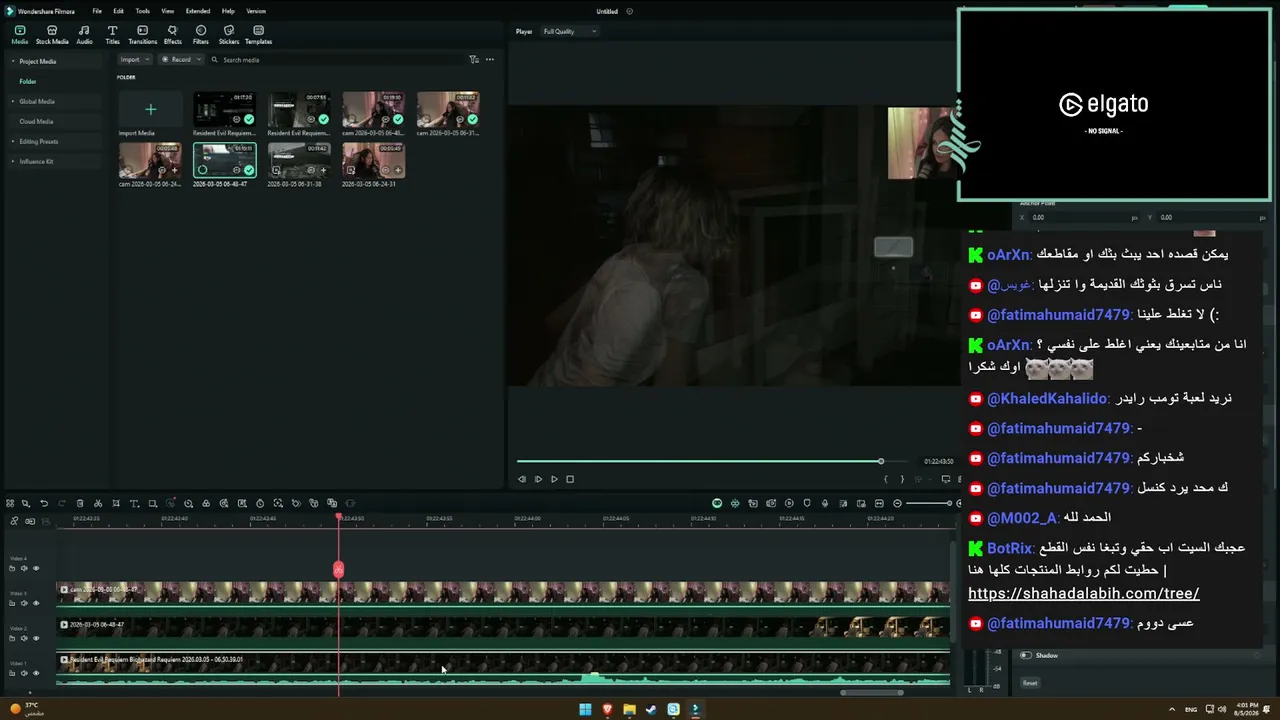
Task: Hide the Video 2 track
Action: 36,638
